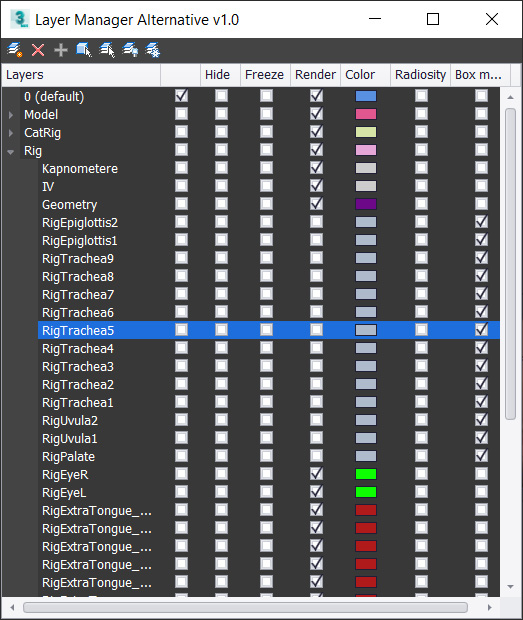Click the vertical scrollbar down arrow
523x620 pixels.
tap(510, 587)
